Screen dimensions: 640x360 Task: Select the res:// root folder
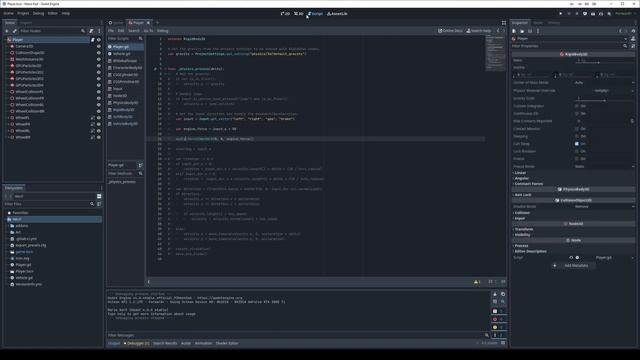[53, 219]
